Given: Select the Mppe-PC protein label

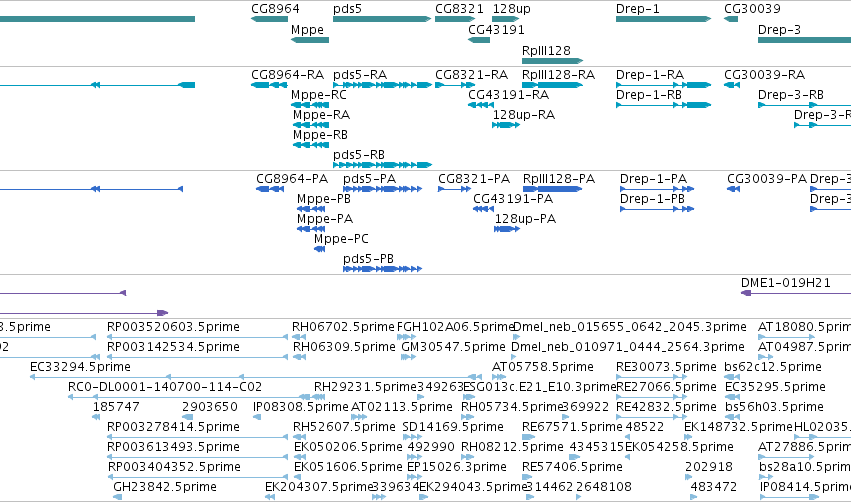Looking at the screenshot, I should click(x=341, y=239).
